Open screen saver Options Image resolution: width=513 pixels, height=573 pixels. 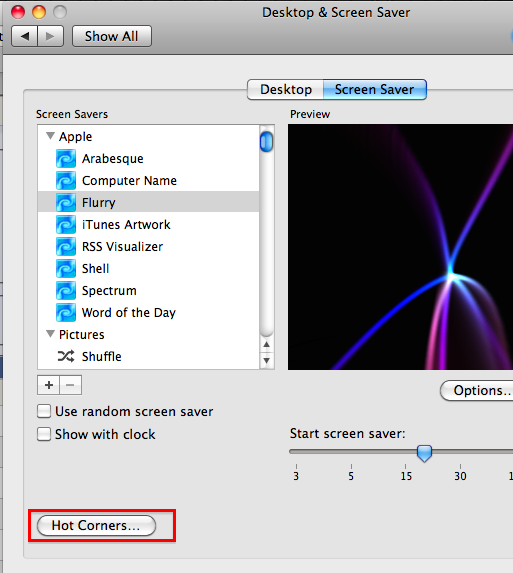coord(477,391)
